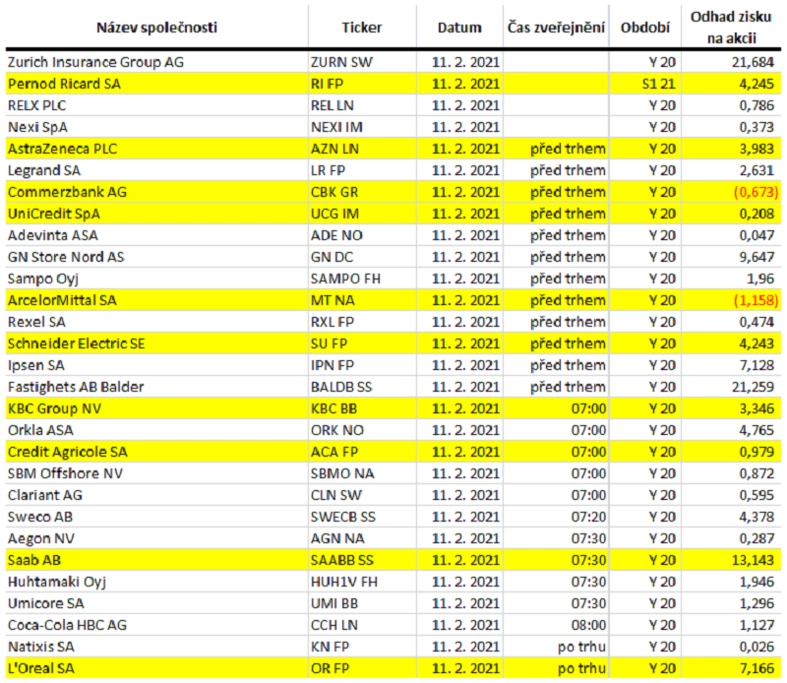The width and height of the screenshot is (787, 683).
Task: Click the 'Datum' column header
Action: [x=459, y=28]
